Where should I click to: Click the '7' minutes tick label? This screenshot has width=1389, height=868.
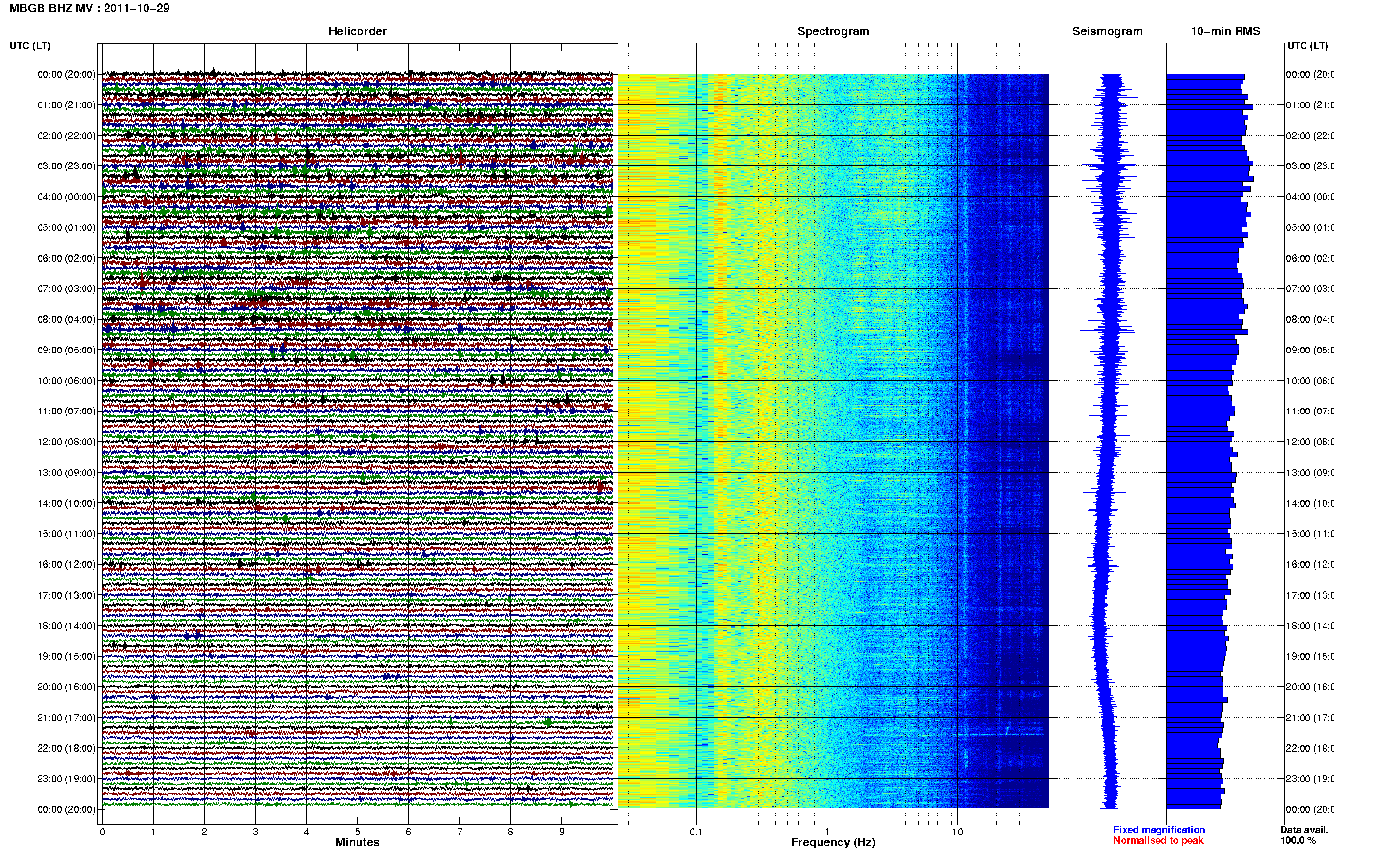coord(460,832)
